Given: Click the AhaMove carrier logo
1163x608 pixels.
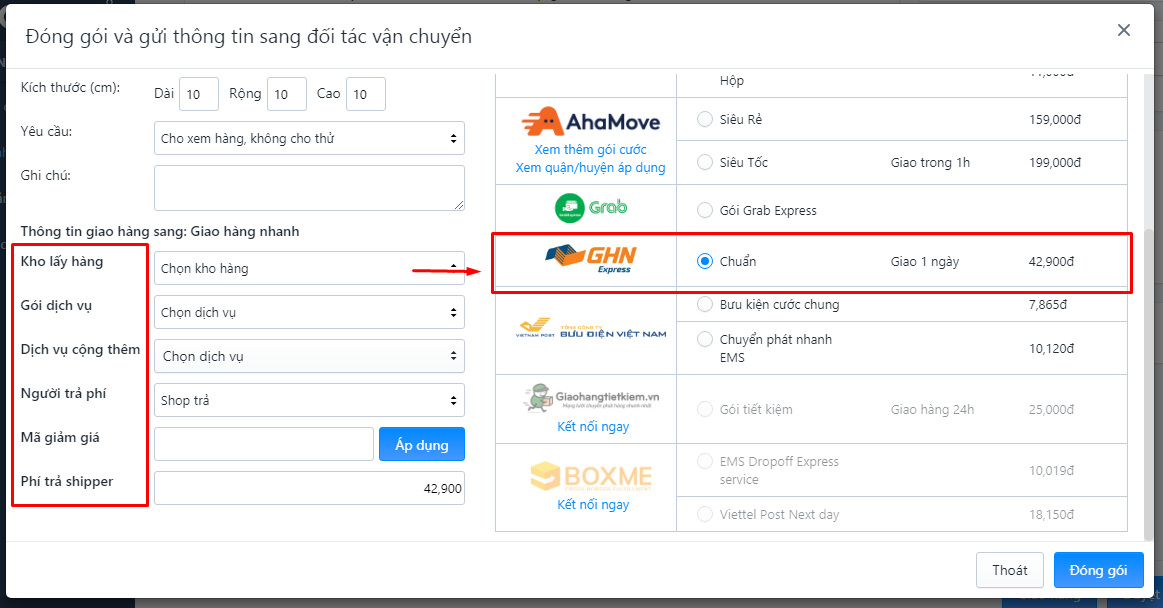Looking at the screenshot, I should pyautogui.click(x=590, y=122).
